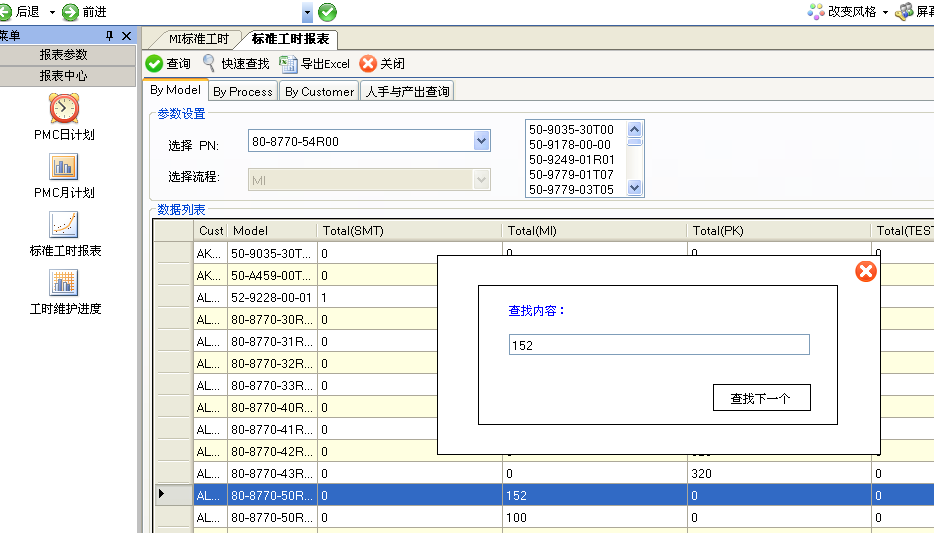Click 快速查找 magnifier toolbar button
The image size is (934, 533).
coord(236,63)
